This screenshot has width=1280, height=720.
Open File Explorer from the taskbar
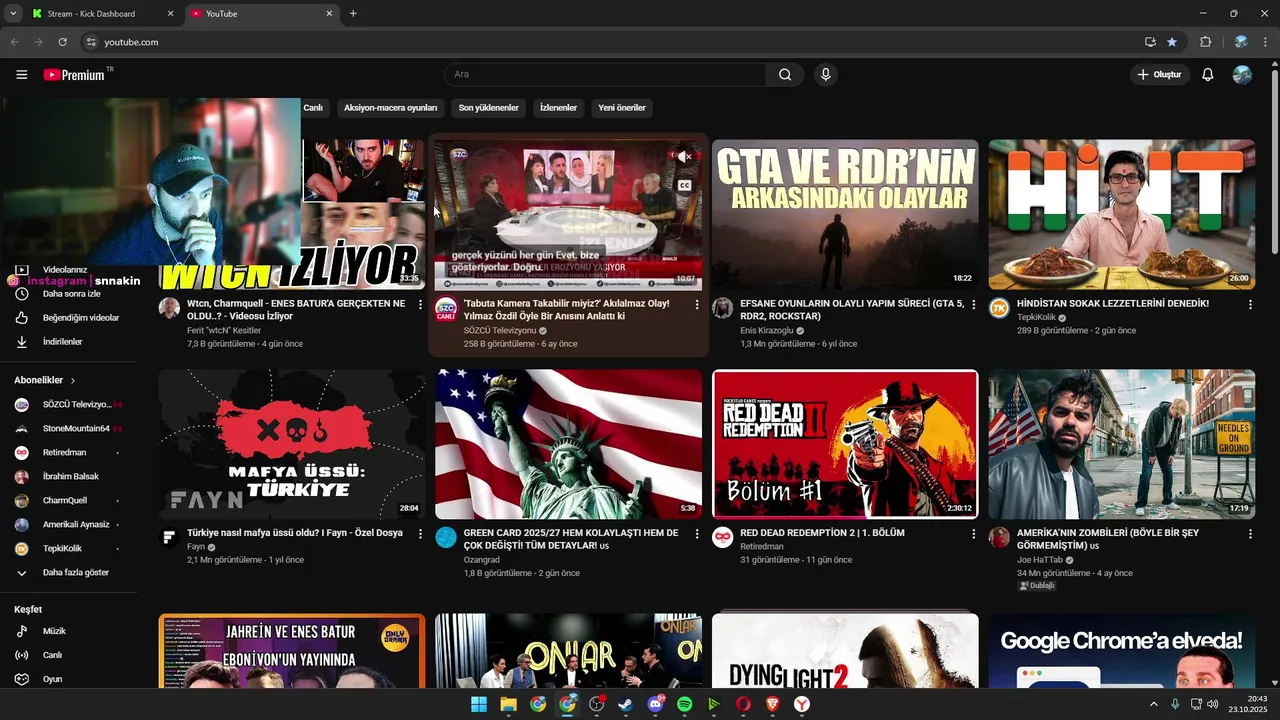(x=508, y=704)
